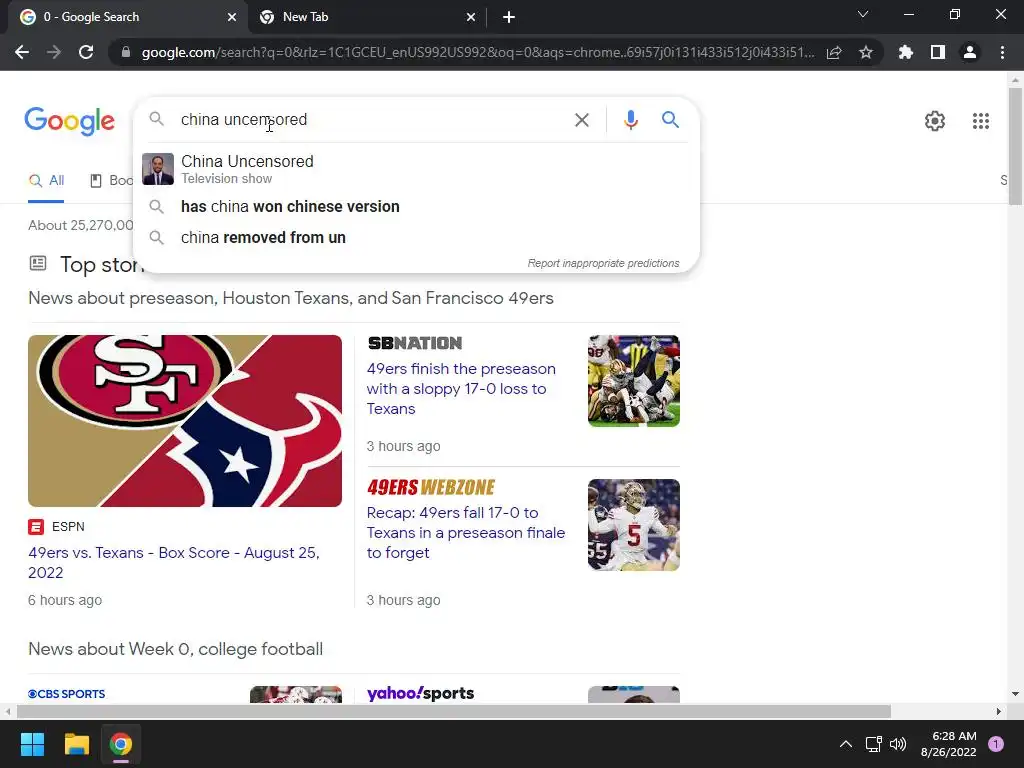Select the Books results tab
The width and height of the screenshot is (1024, 768).
coord(112,181)
